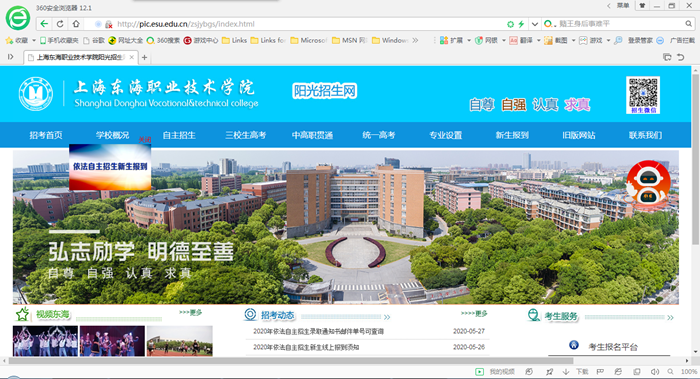Click the horizontal scrollbar thumb
Image resolution: width=700 pixels, height=379 pixels.
click(x=291, y=361)
